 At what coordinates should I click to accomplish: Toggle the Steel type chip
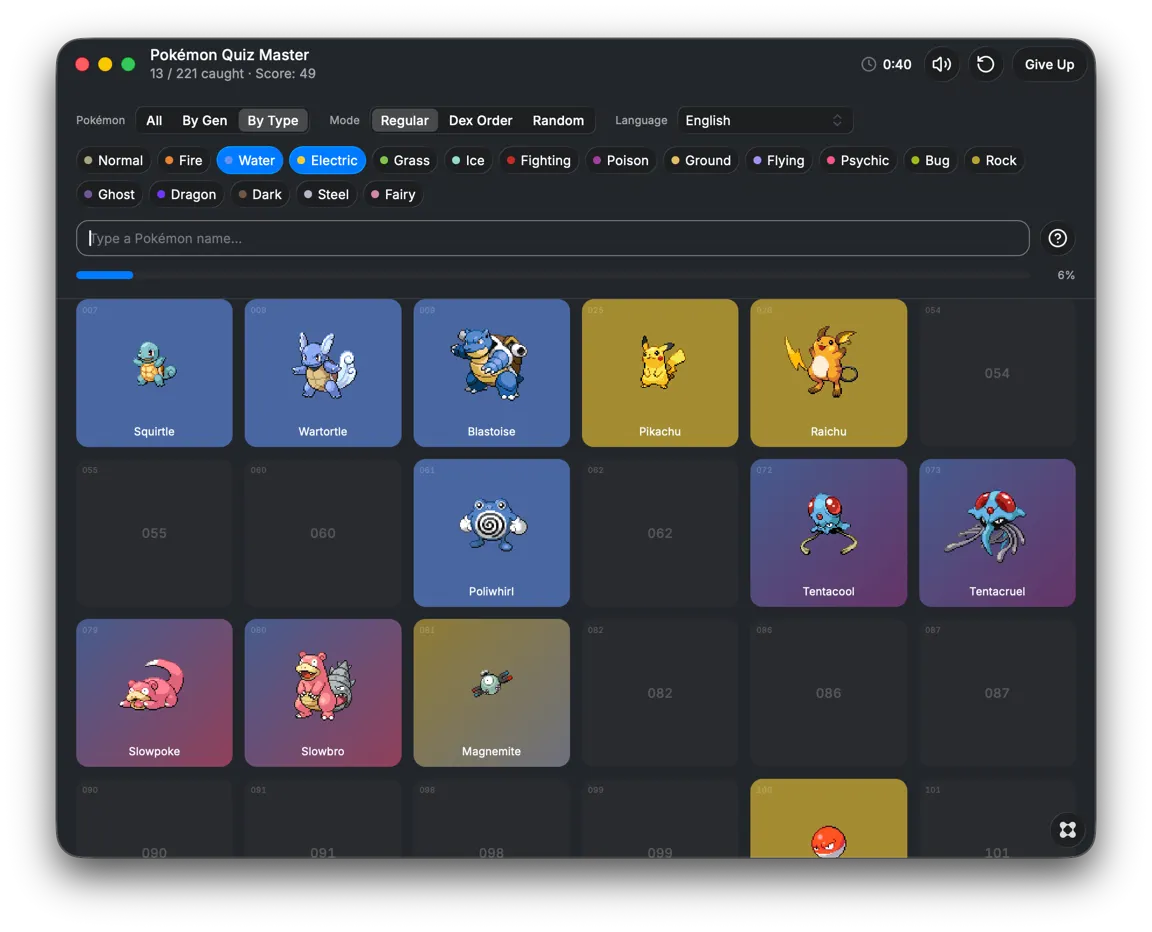[x=326, y=195]
